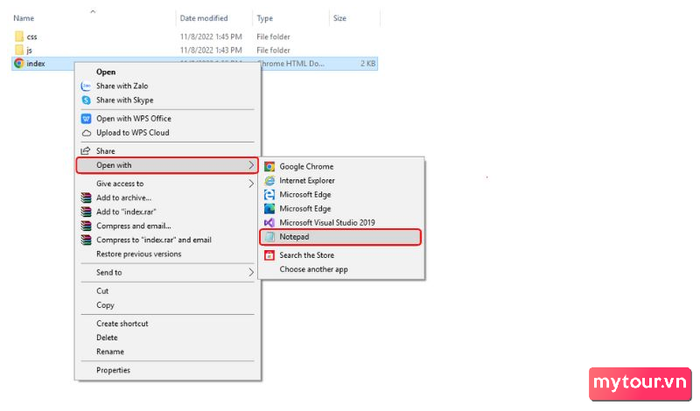Open Properties from the context menu
The image size is (700, 411).
113,370
